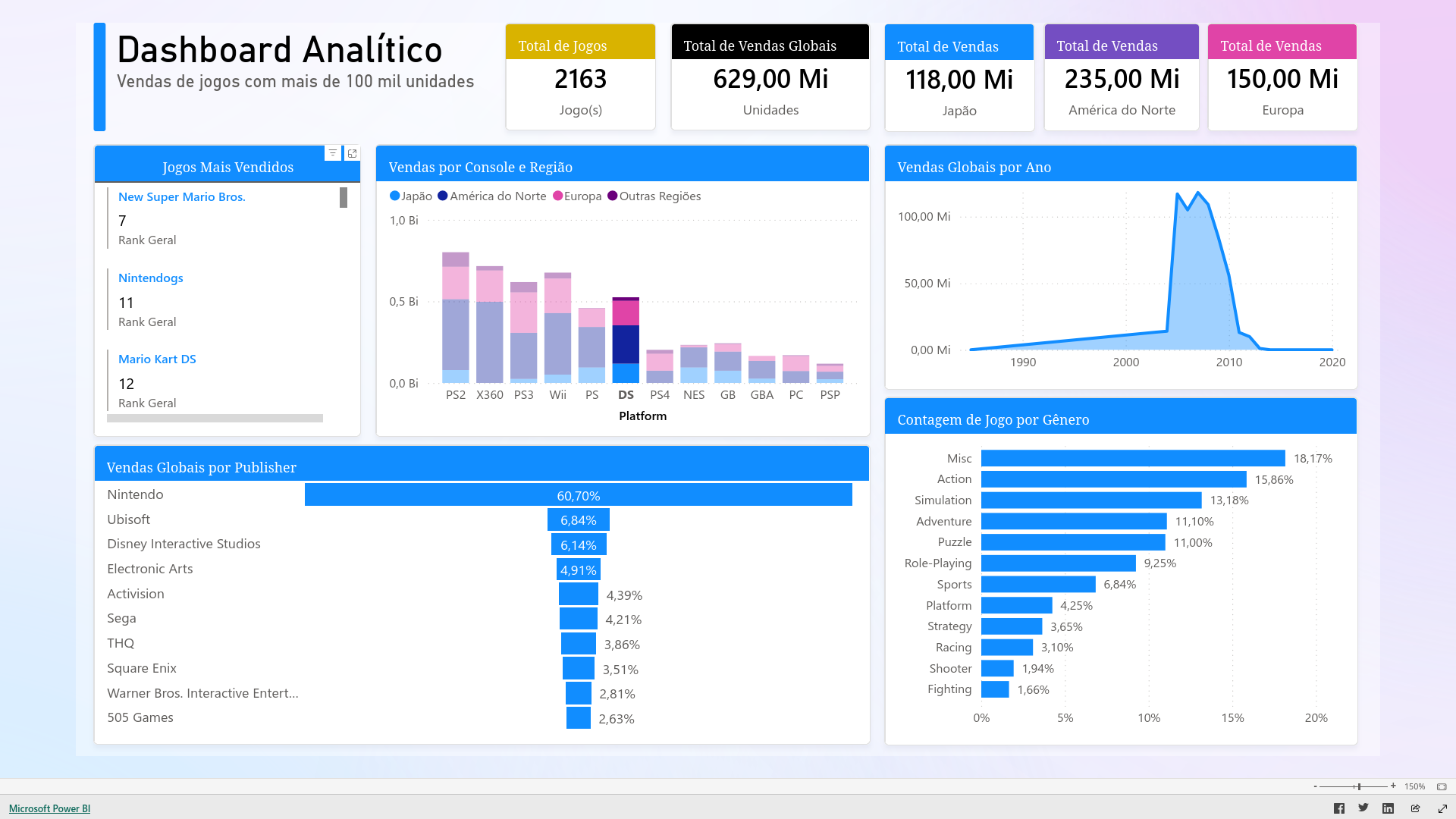
Task: Share the report on Facebook
Action: coord(1339,808)
